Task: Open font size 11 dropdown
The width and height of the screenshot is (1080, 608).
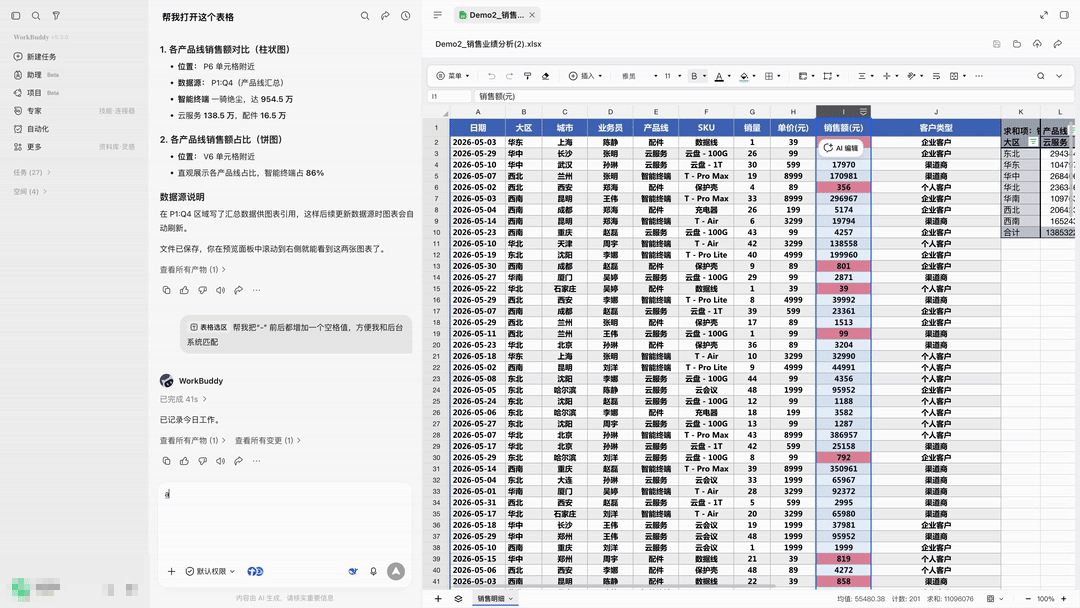Action: pos(672,76)
